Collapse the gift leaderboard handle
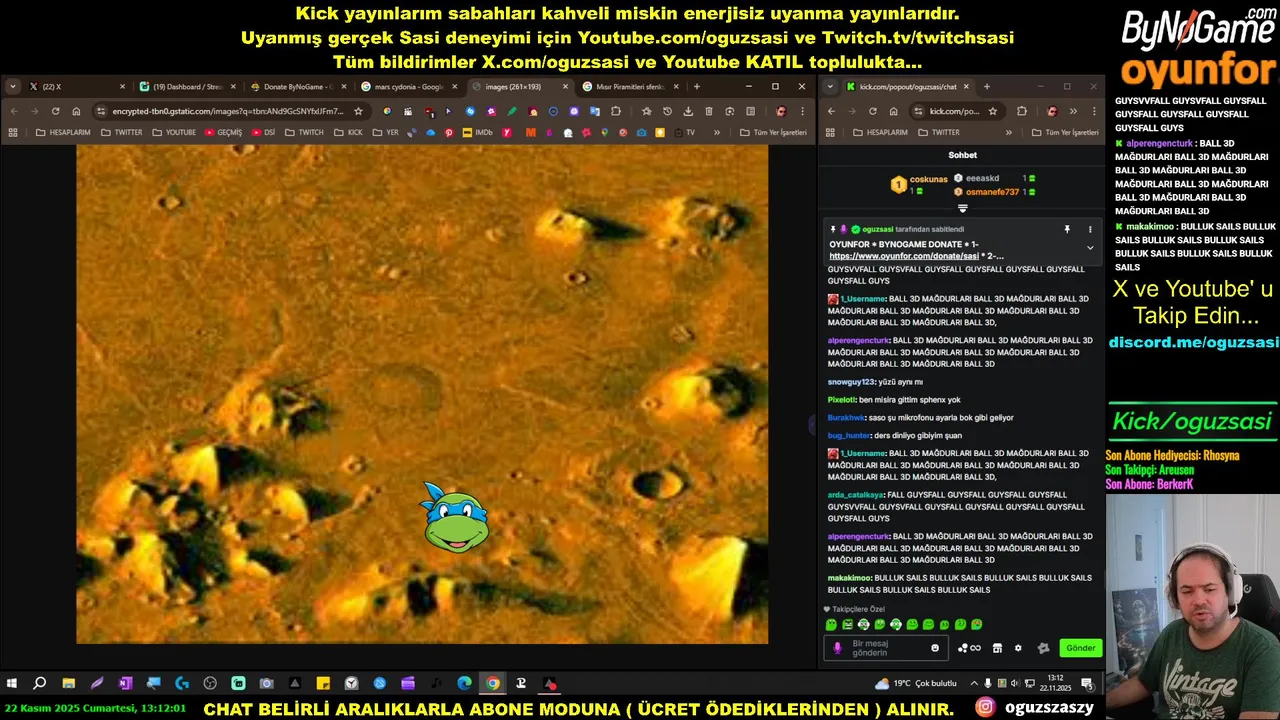Image resolution: width=1280 pixels, height=720 pixels. pos(962,209)
